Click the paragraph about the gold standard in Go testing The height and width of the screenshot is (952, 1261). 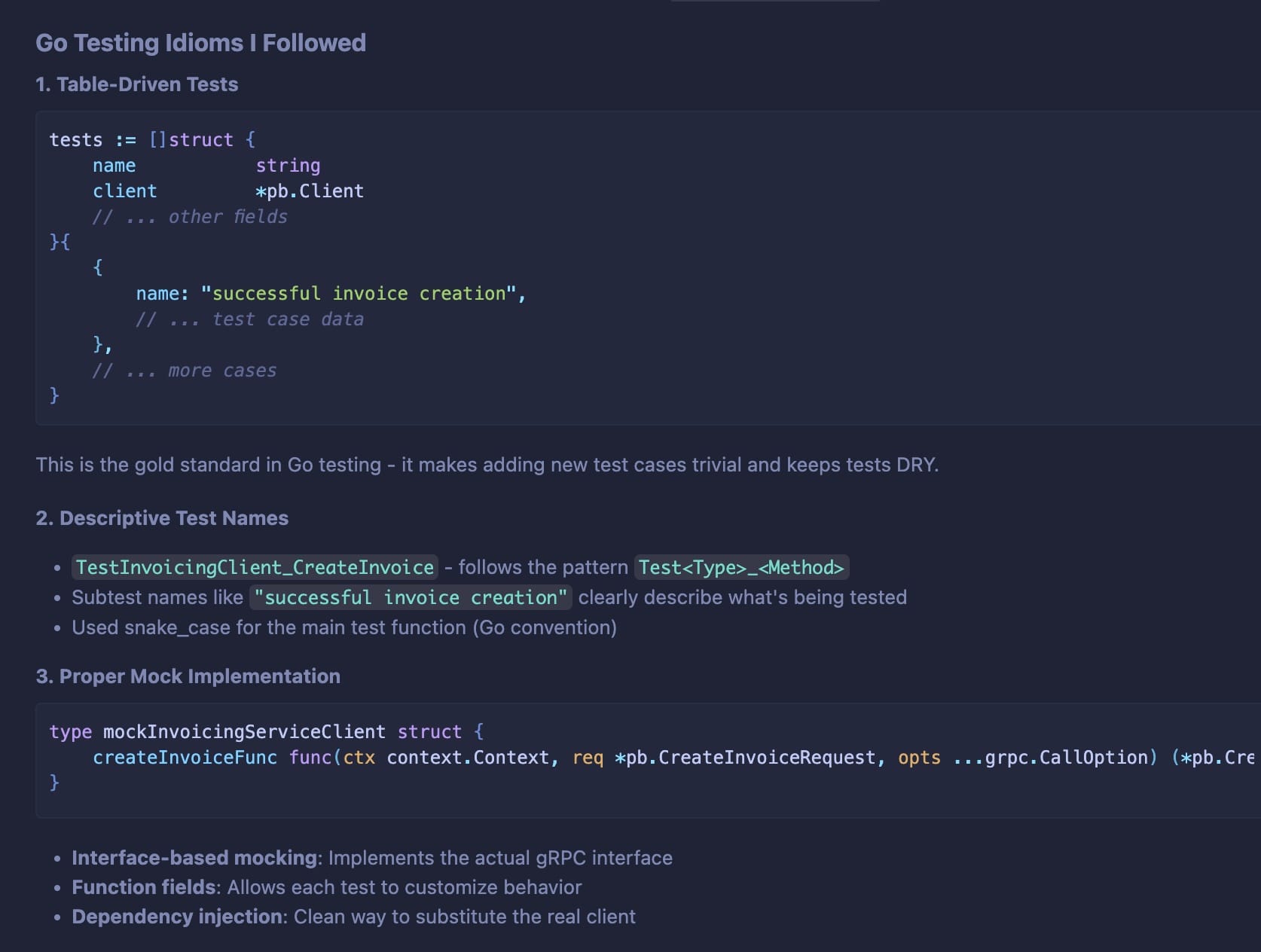pyautogui.click(x=487, y=465)
